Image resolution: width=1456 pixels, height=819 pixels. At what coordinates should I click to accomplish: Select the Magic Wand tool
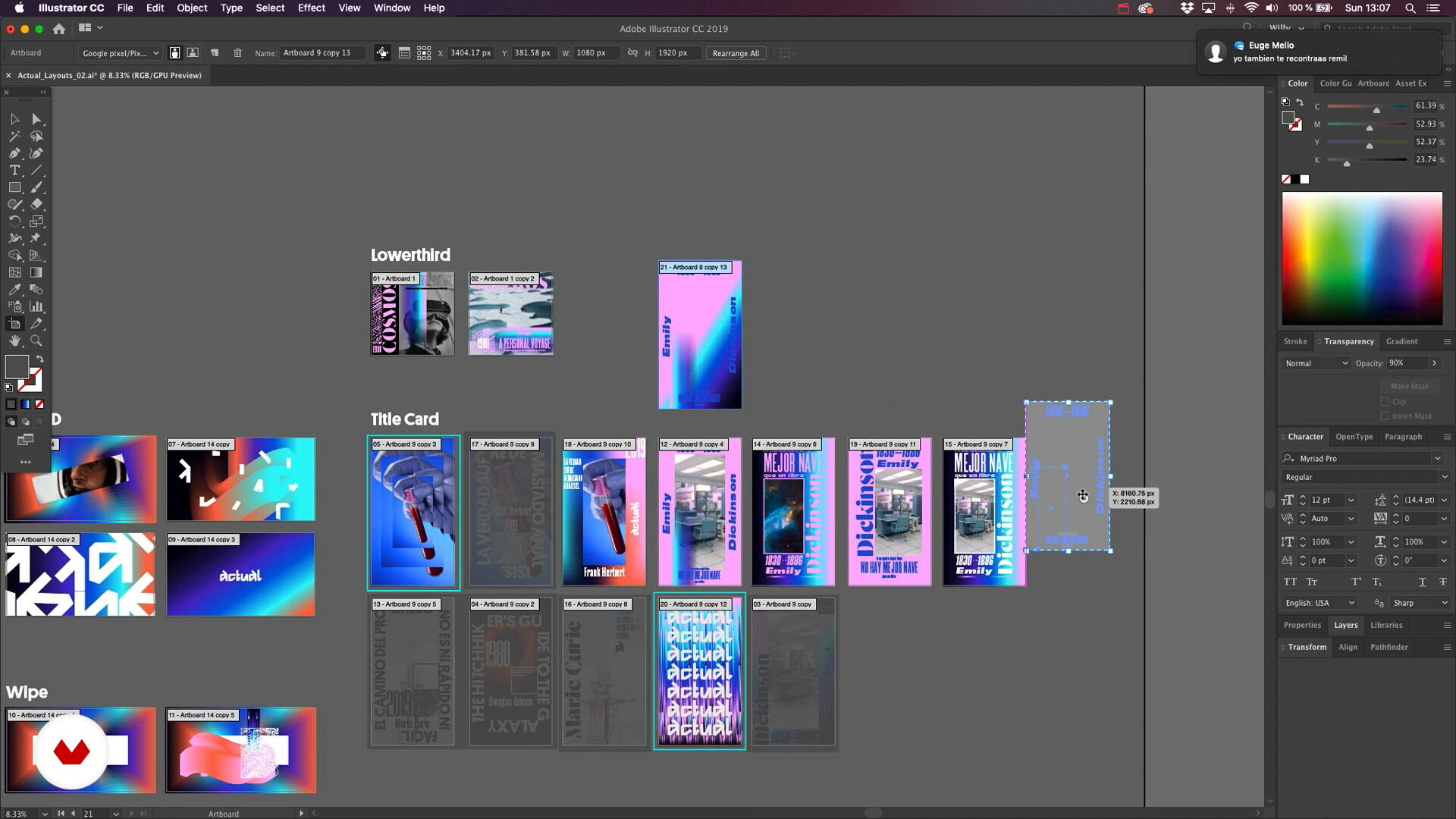point(14,136)
